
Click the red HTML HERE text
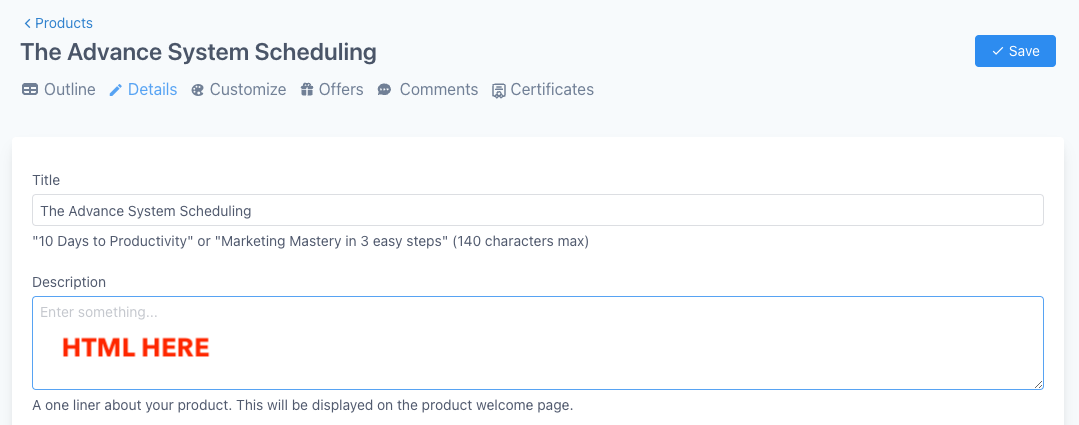click(135, 348)
